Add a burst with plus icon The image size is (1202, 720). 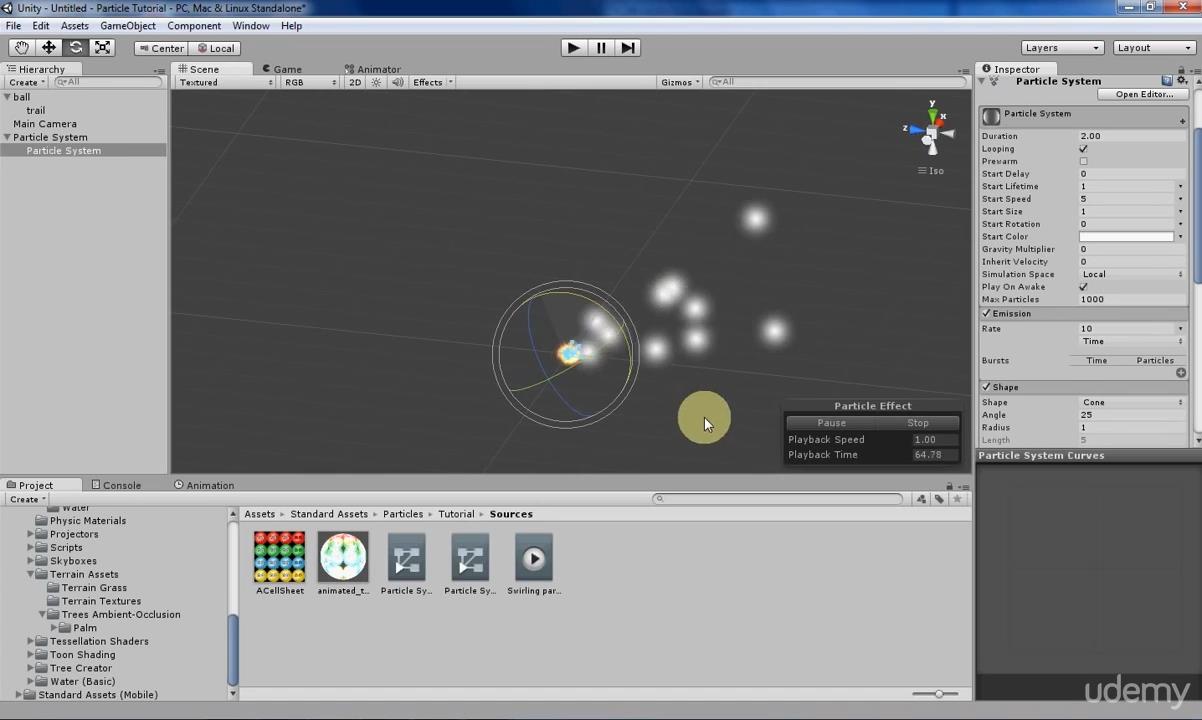point(1181,373)
